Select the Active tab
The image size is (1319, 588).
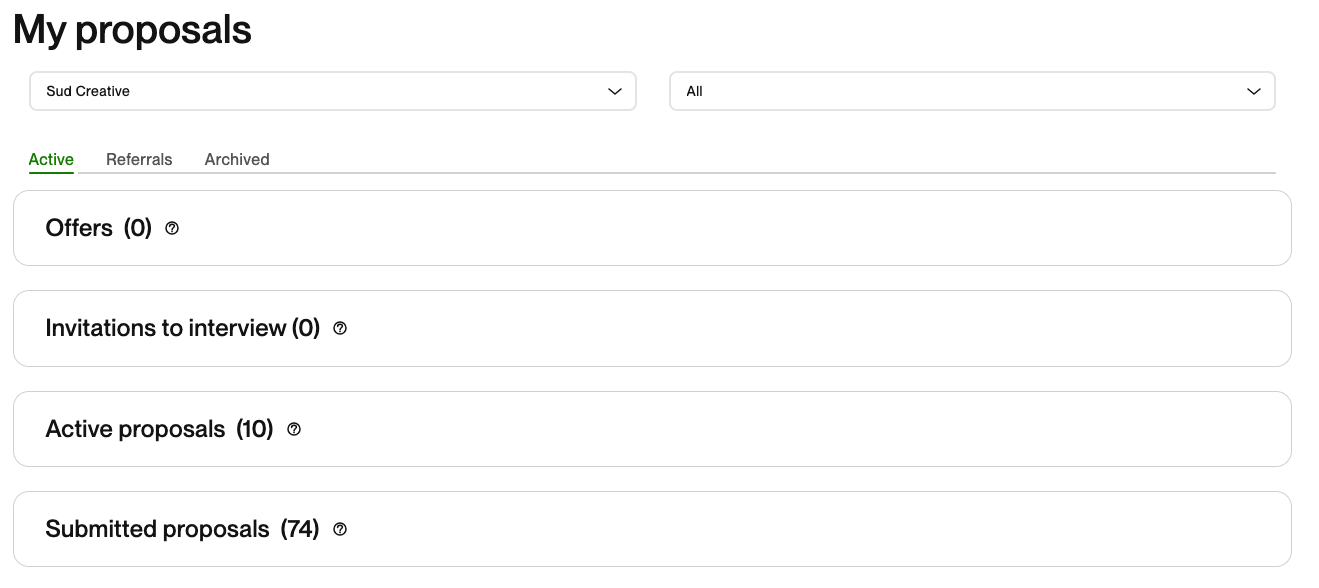51,159
